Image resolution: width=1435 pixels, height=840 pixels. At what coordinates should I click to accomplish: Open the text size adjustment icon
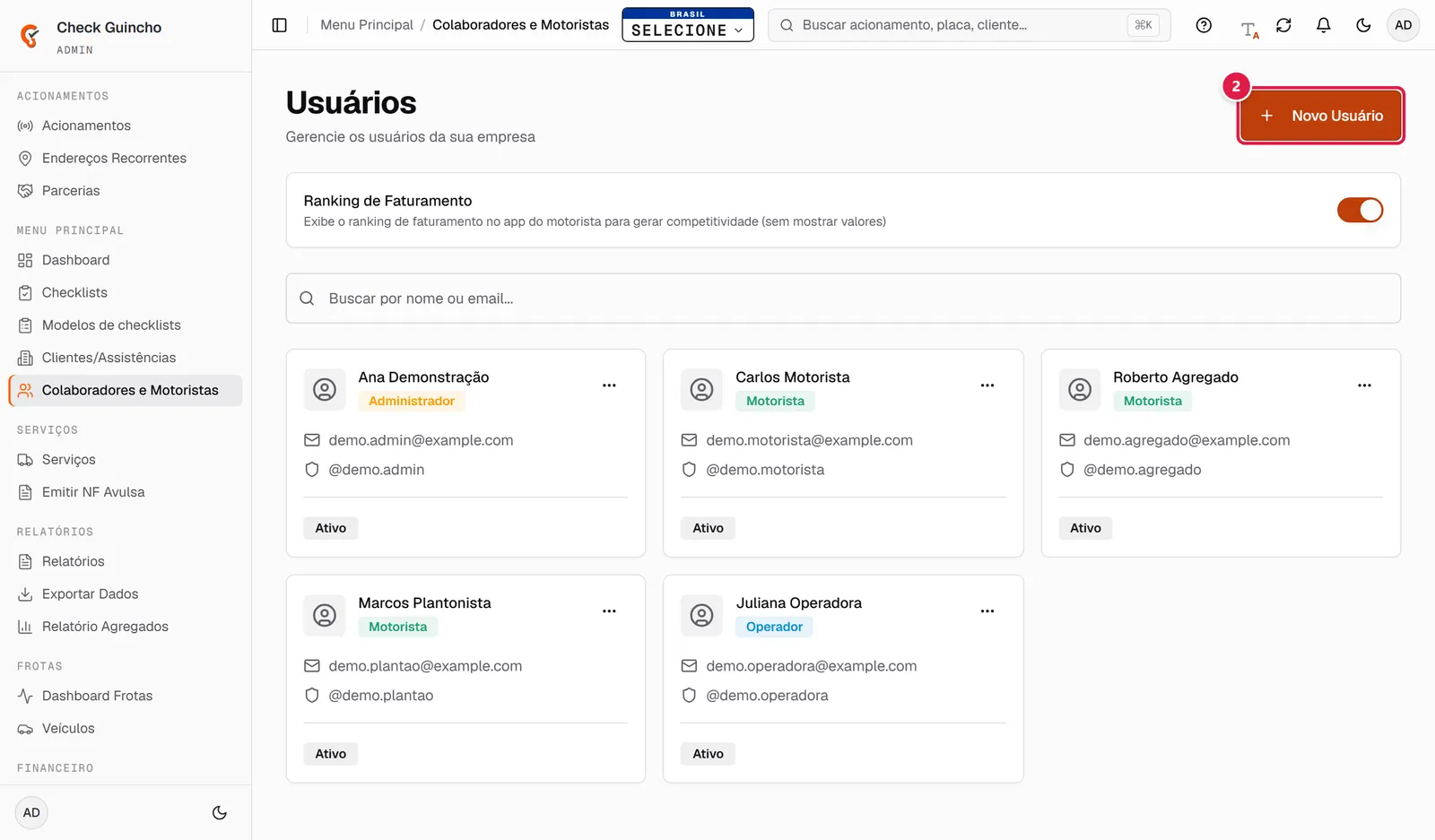point(1249,29)
